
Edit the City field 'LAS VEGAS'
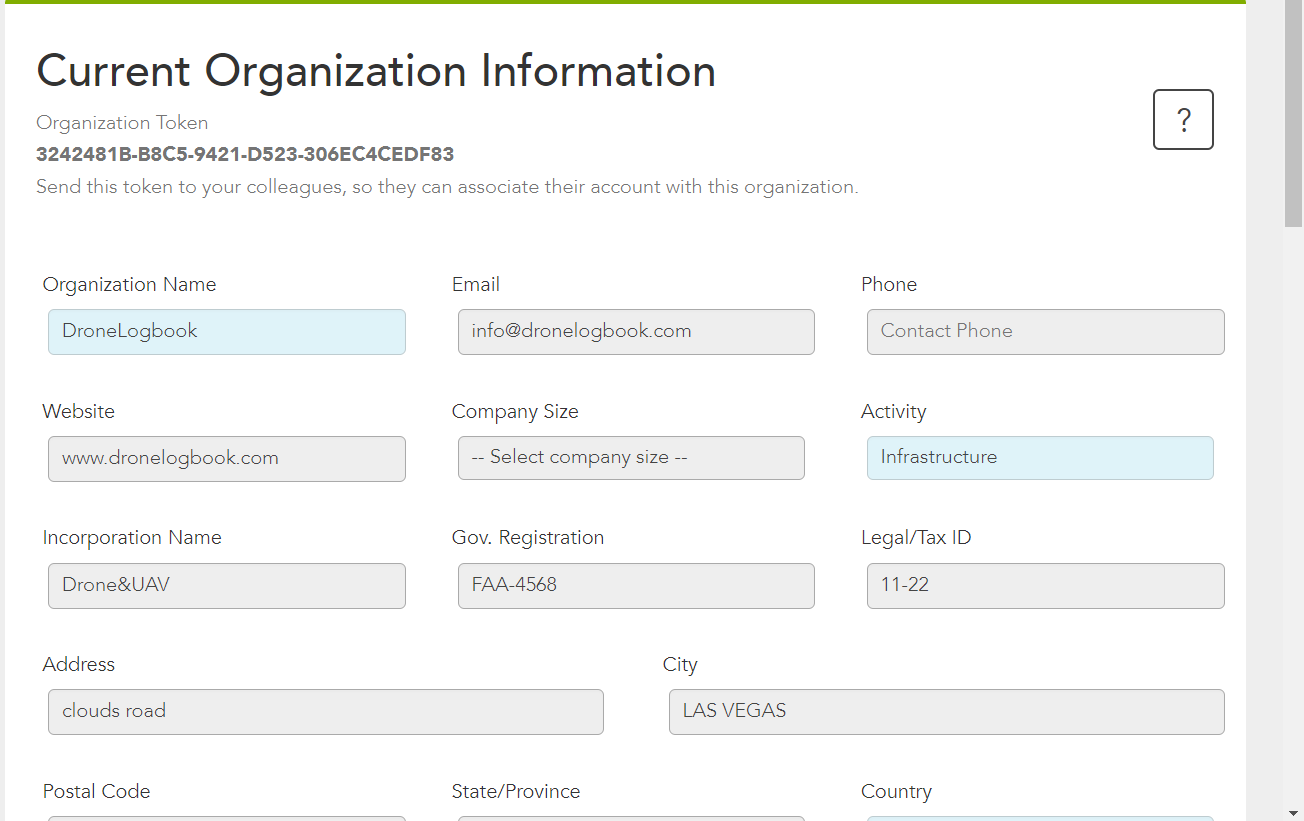(946, 712)
